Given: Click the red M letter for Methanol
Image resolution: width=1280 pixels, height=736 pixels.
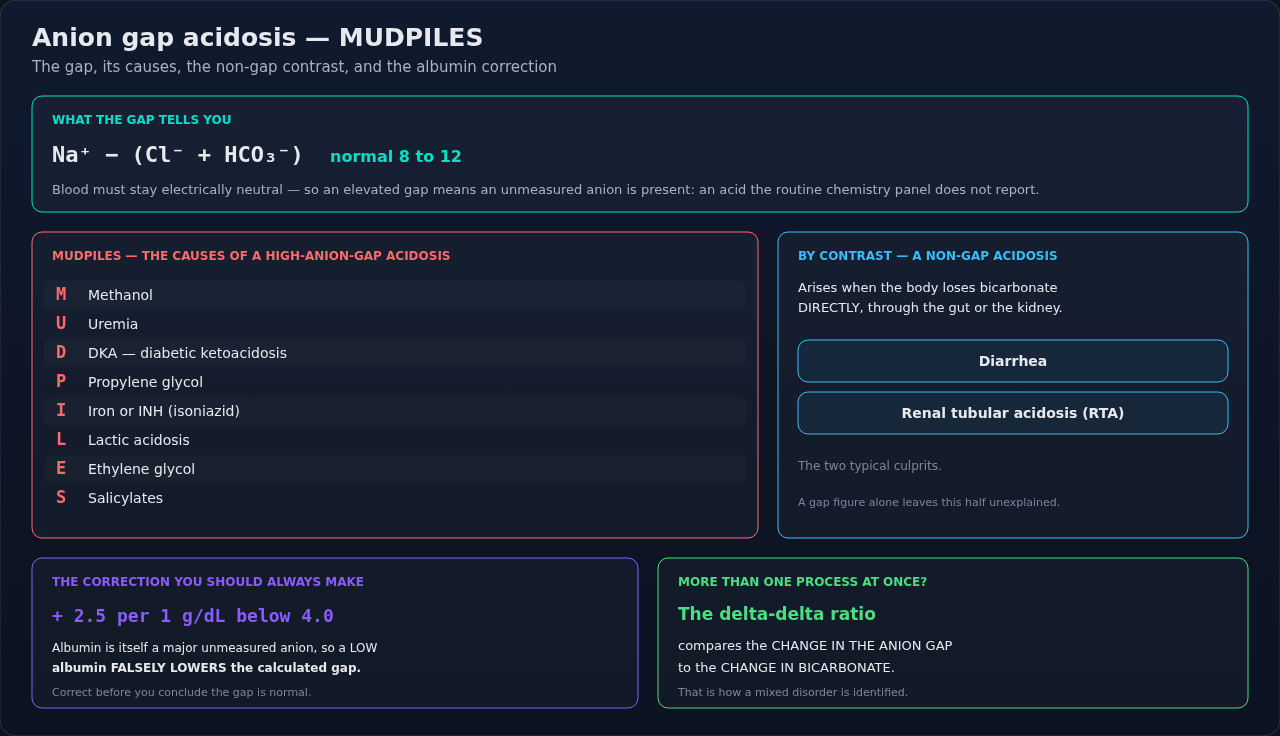Looking at the screenshot, I should (x=61, y=295).
